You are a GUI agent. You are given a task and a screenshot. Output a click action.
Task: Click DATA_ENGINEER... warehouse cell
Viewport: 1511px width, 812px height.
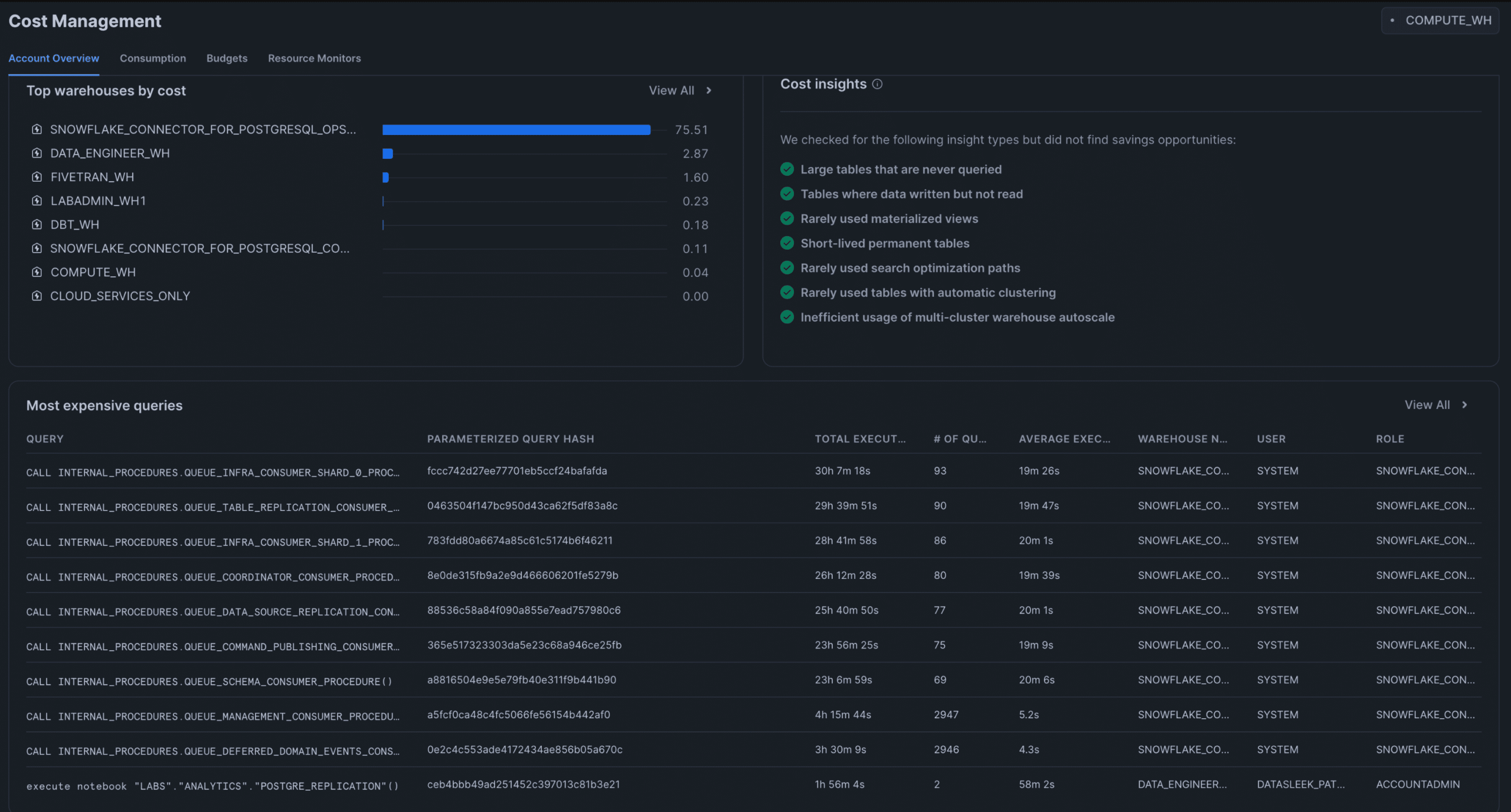1182,784
